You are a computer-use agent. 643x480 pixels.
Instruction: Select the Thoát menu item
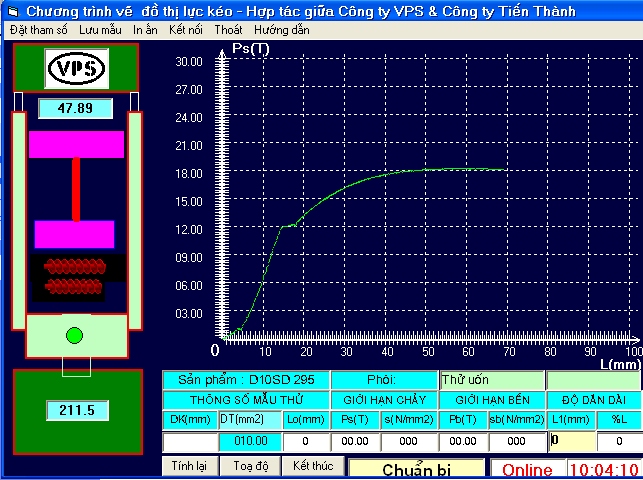228,30
